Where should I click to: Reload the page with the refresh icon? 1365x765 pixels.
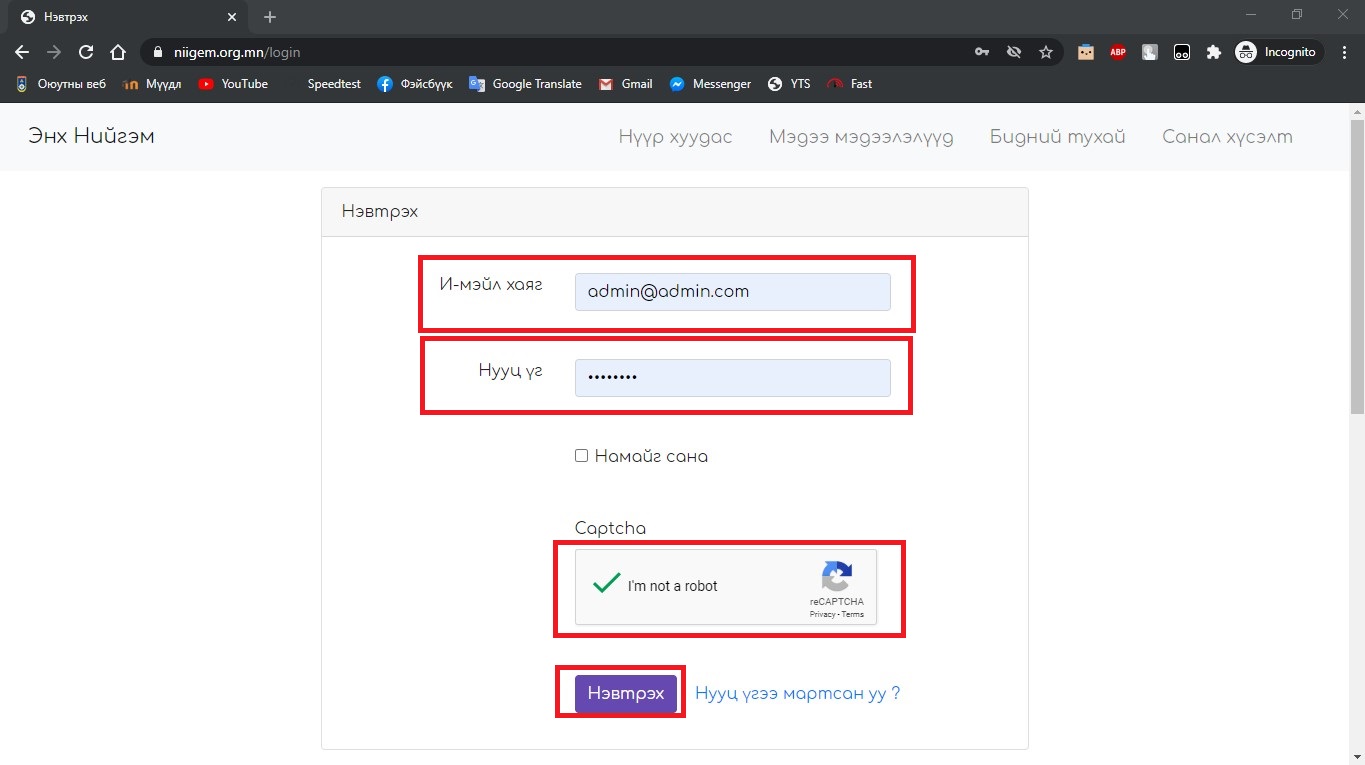pyautogui.click(x=86, y=52)
